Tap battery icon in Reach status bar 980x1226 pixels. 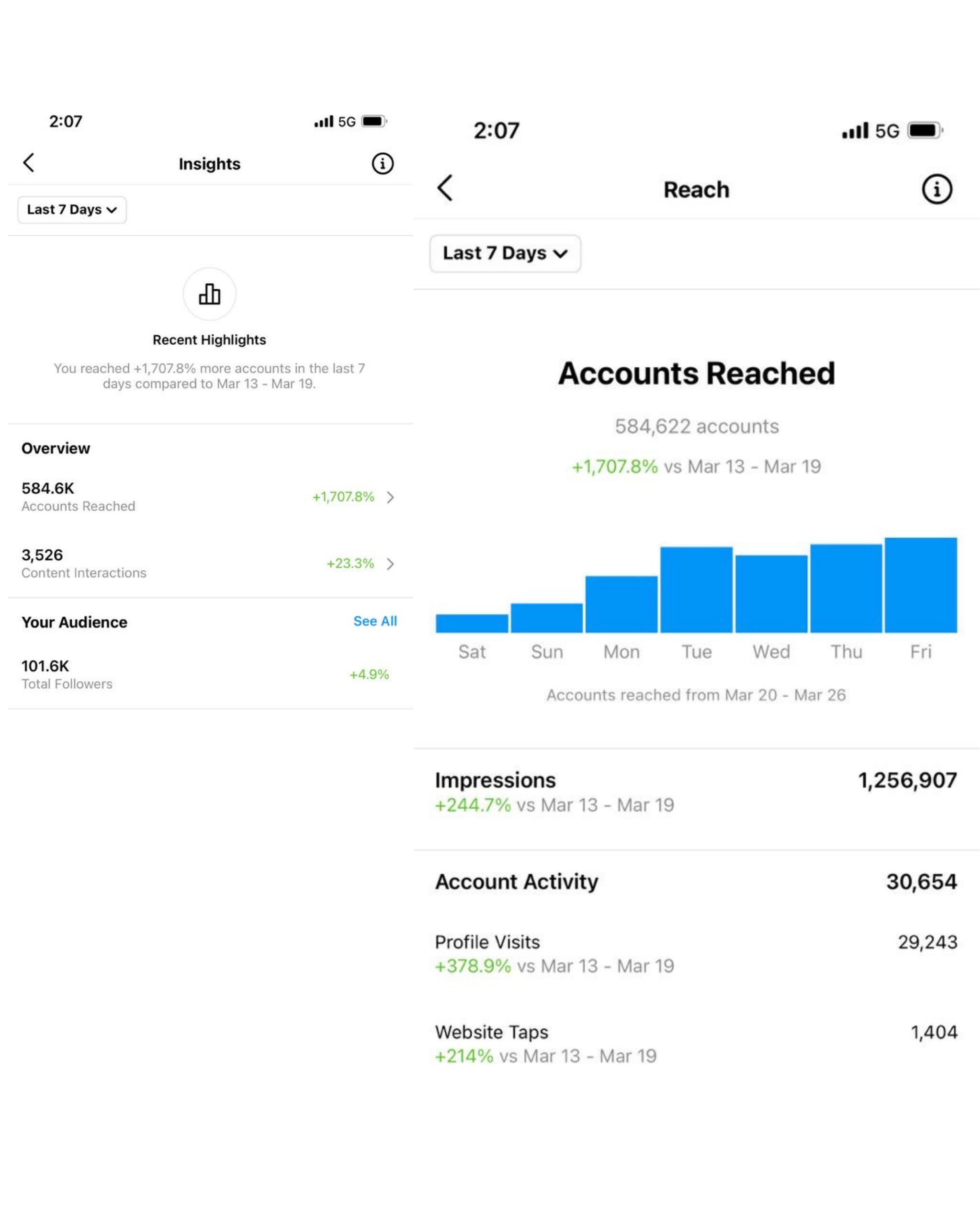click(924, 130)
